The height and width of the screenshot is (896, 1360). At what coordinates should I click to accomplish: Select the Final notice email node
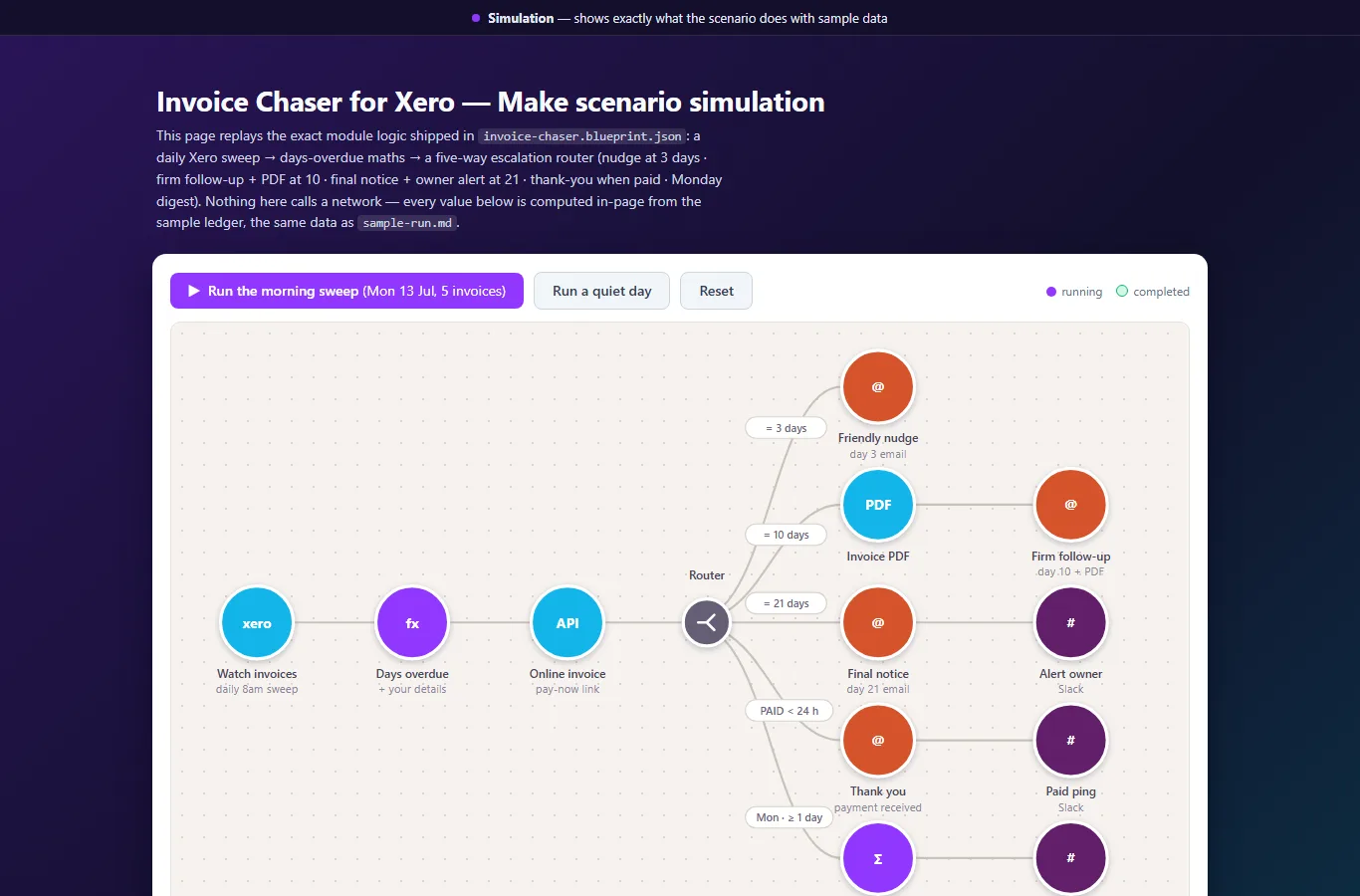(x=878, y=623)
